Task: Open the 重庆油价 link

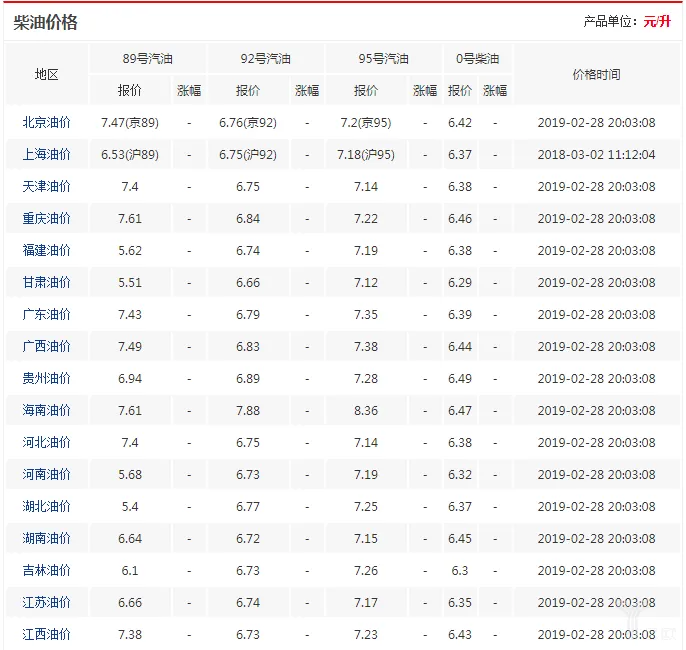Action: pos(46,218)
